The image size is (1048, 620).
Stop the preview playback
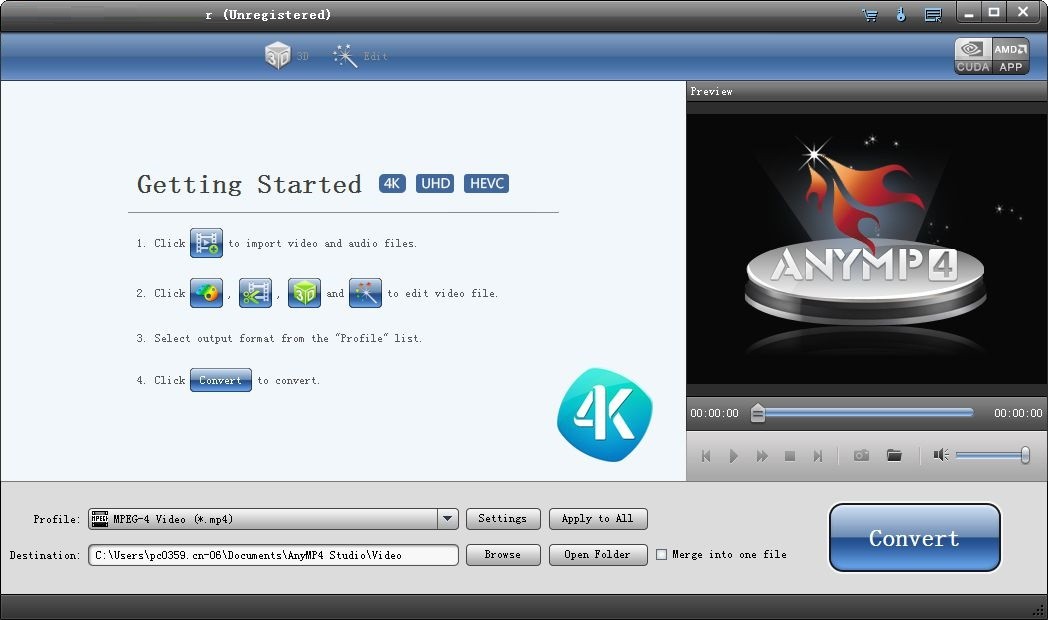coord(790,456)
